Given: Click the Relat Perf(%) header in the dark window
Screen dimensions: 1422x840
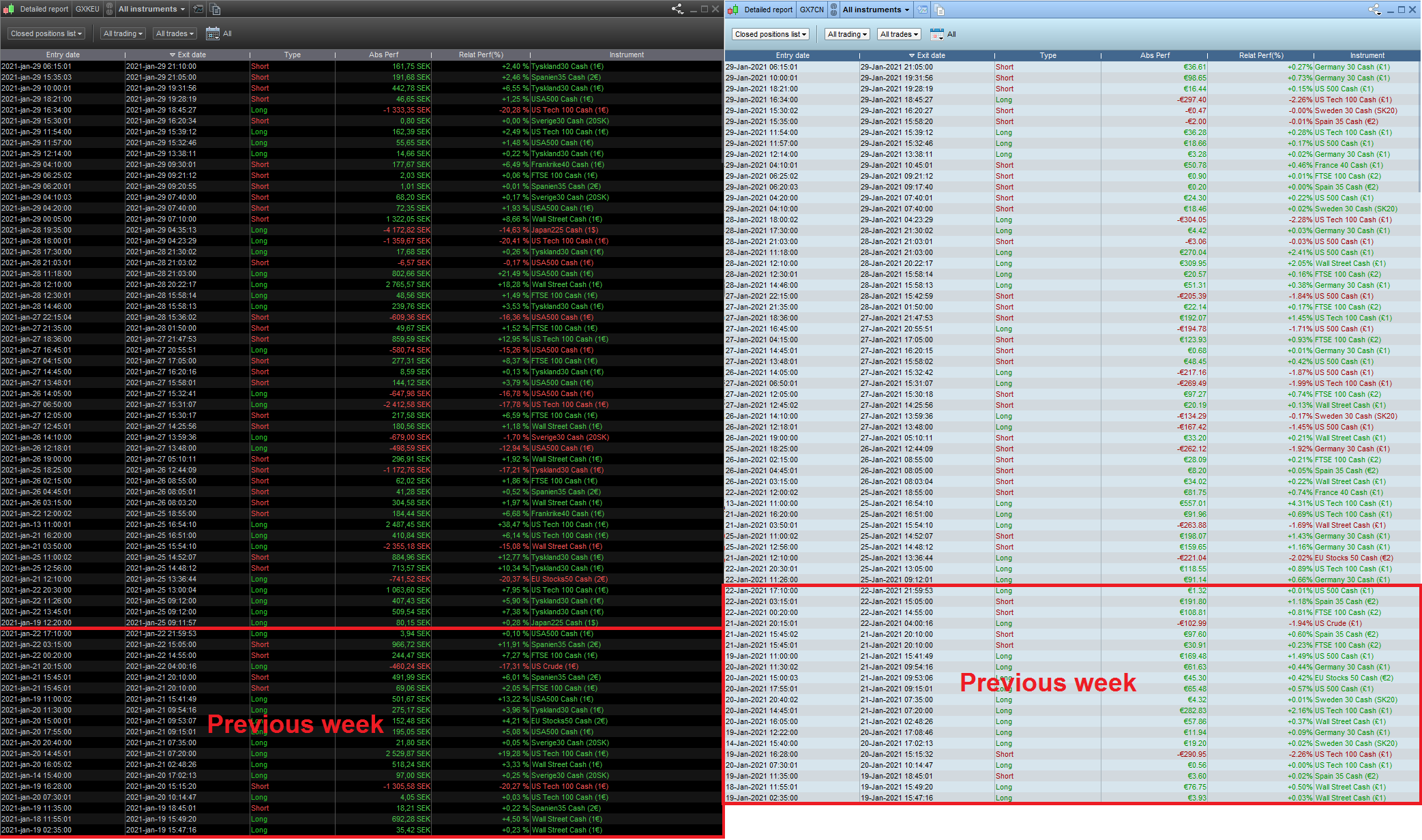Looking at the screenshot, I should coord(480,55).
